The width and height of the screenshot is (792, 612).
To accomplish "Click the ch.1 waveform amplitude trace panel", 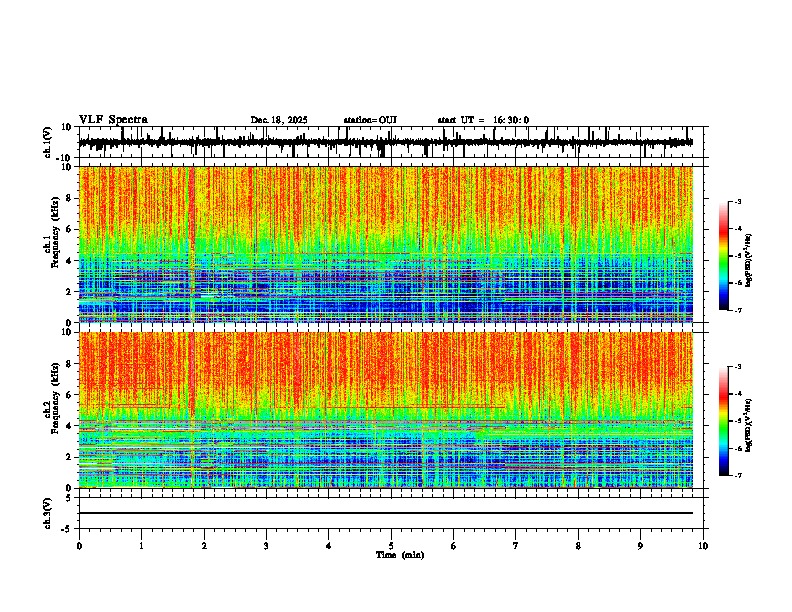I will (x=391, y=142).
